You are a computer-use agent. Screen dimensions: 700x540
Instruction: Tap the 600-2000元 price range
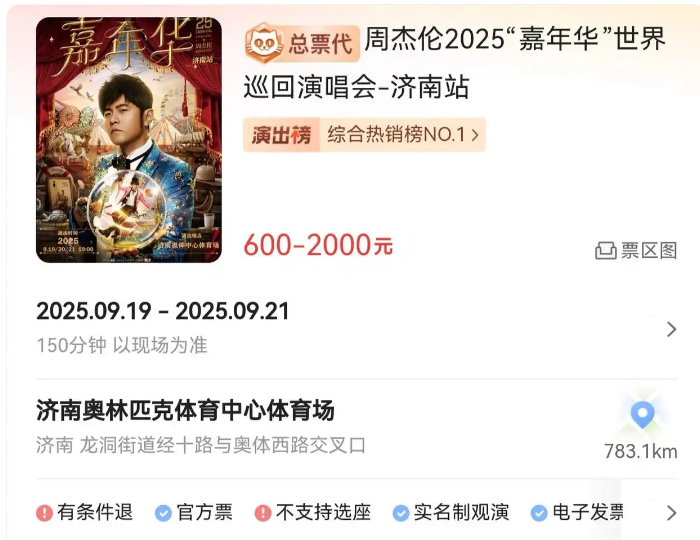click(x=318, y=245)
